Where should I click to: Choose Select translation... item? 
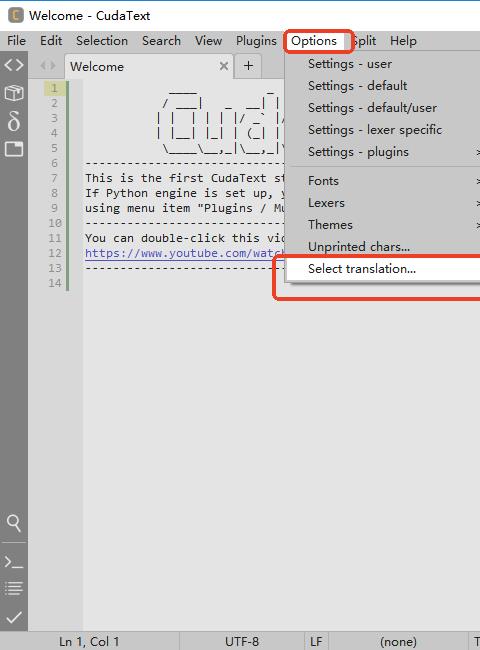coord(383,269)
